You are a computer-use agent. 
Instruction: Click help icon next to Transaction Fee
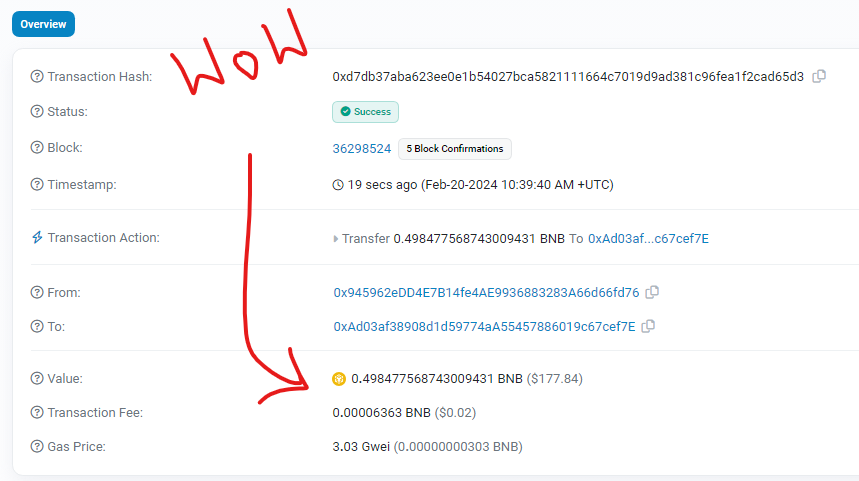pyautogui.click(x=37, y=413)
